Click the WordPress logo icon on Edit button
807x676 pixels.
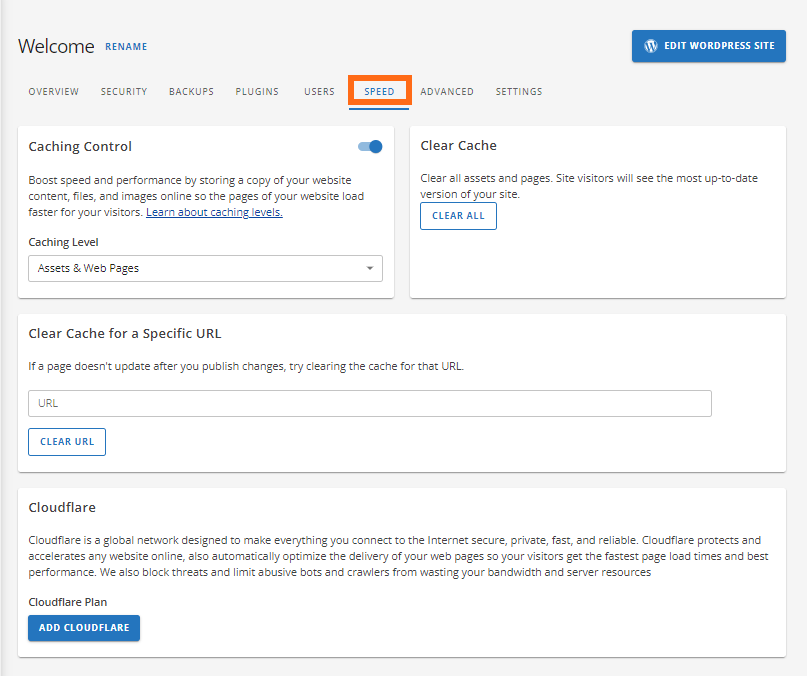pyautogui.click(x=651, y=46)
